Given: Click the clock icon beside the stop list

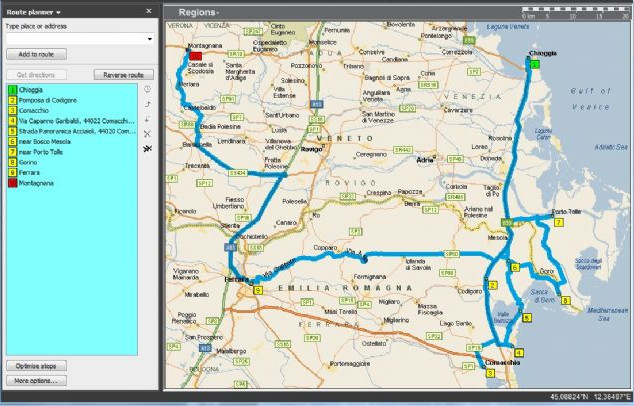Looking at the screenshot, I should [147, 90].
